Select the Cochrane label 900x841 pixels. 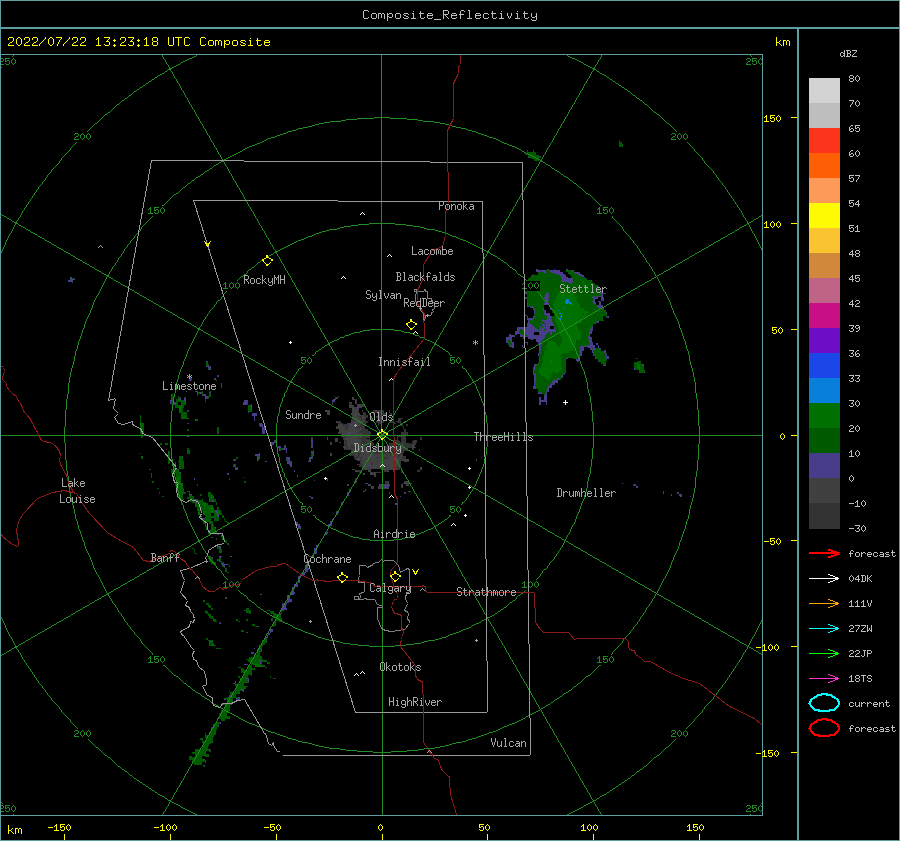(327, 559)
